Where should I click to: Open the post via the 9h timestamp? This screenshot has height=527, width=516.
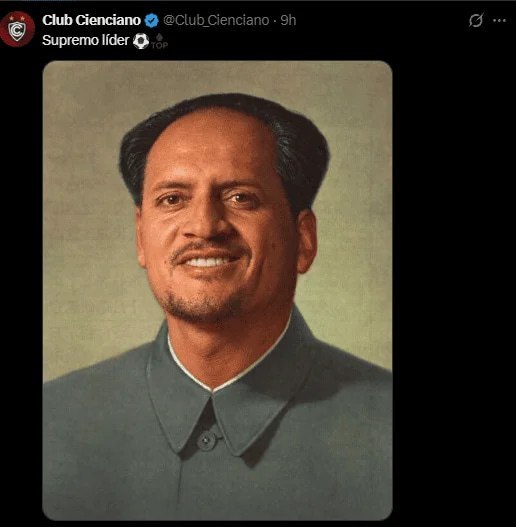288,21
